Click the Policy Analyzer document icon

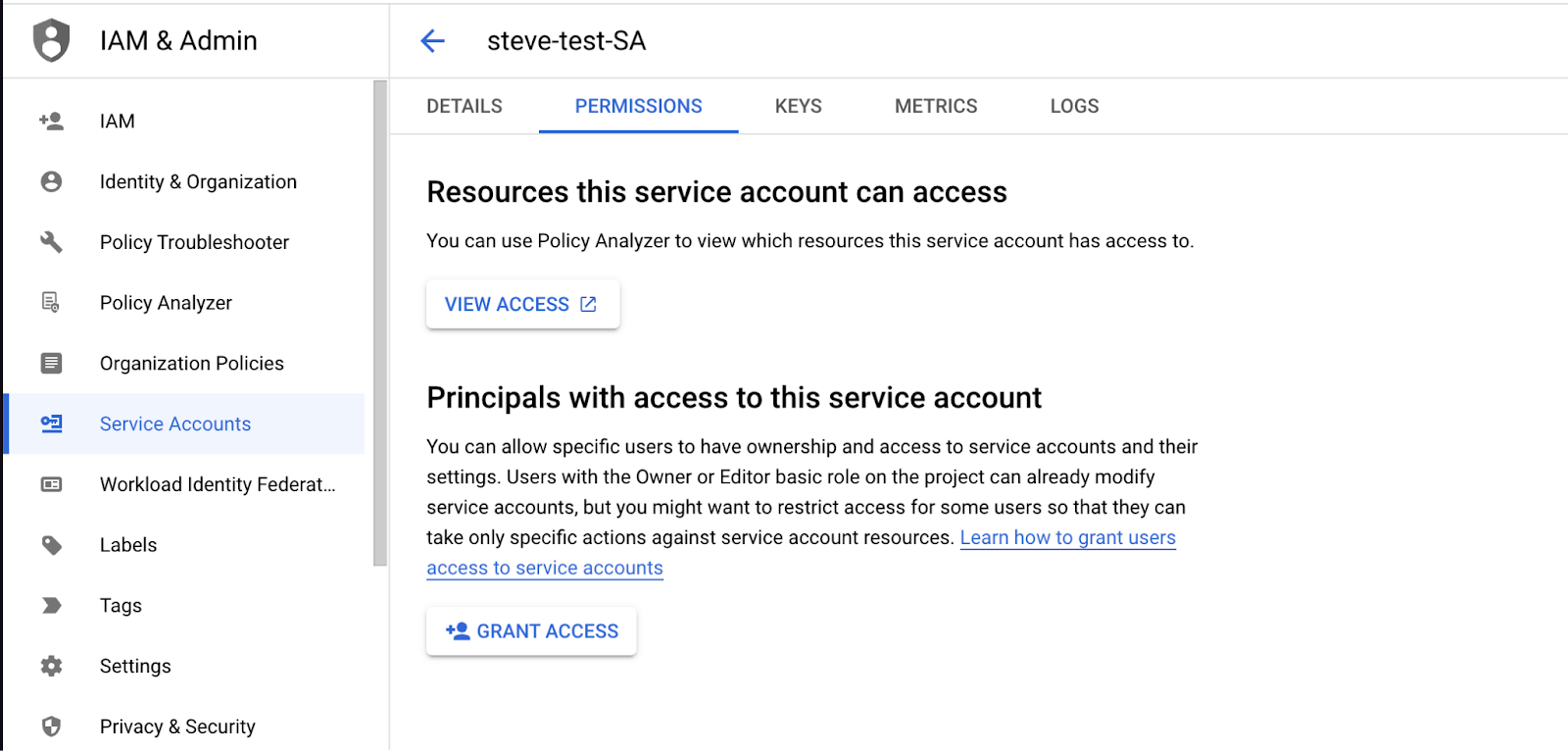point(51,303)
